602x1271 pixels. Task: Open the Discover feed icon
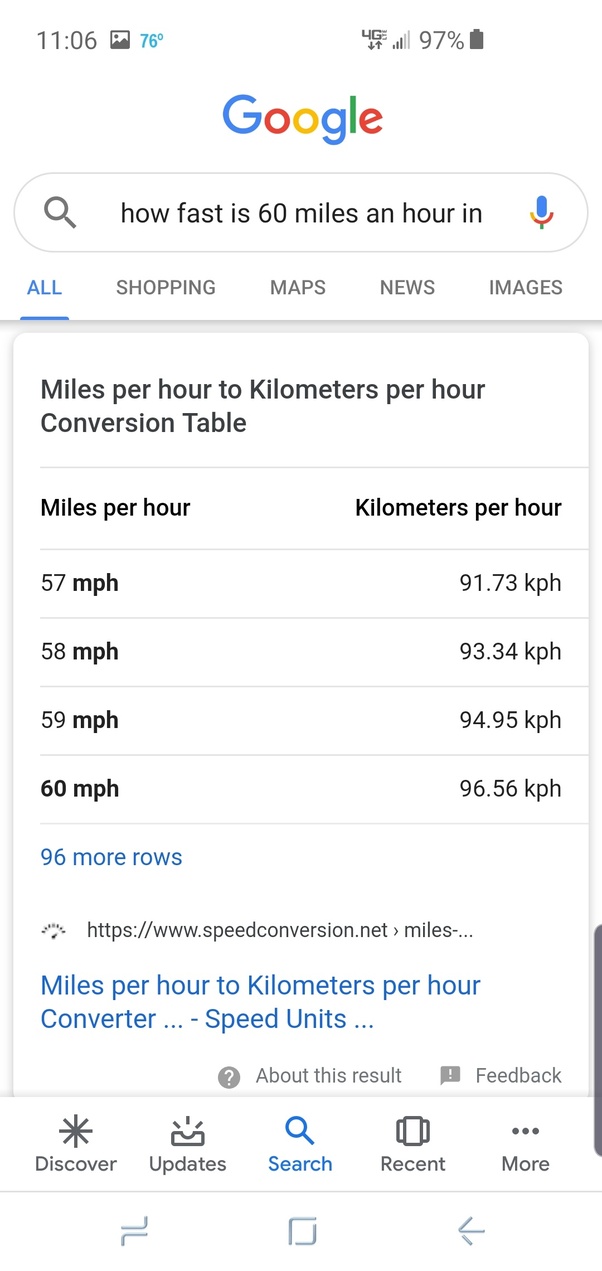click(76, 1131)
